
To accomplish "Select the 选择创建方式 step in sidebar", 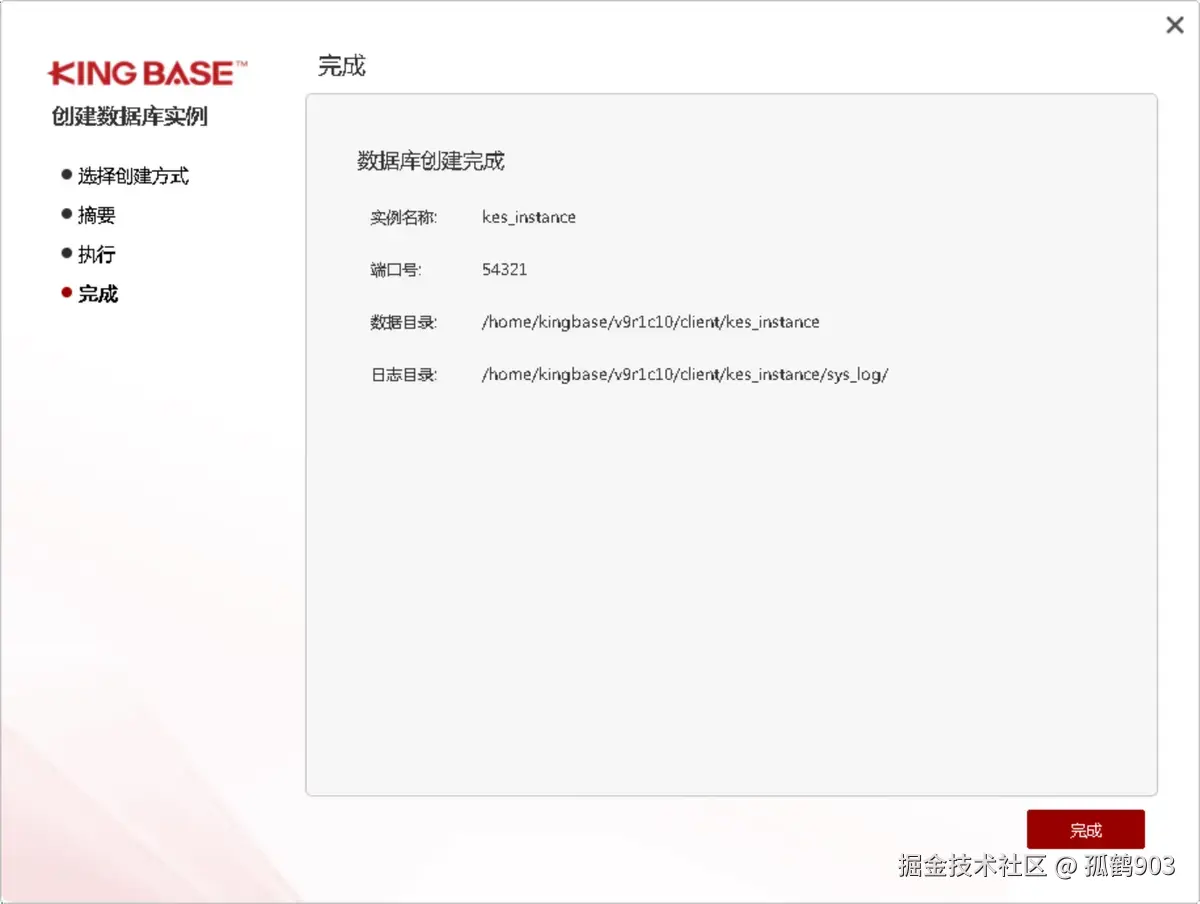I will [x=133, y=176].
